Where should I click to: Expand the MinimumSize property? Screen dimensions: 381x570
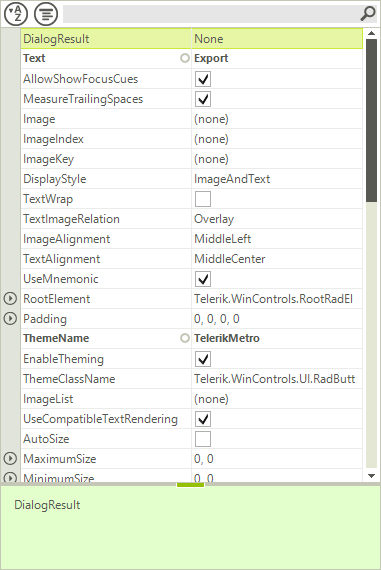pyautogui.click(x=10, y=477)
